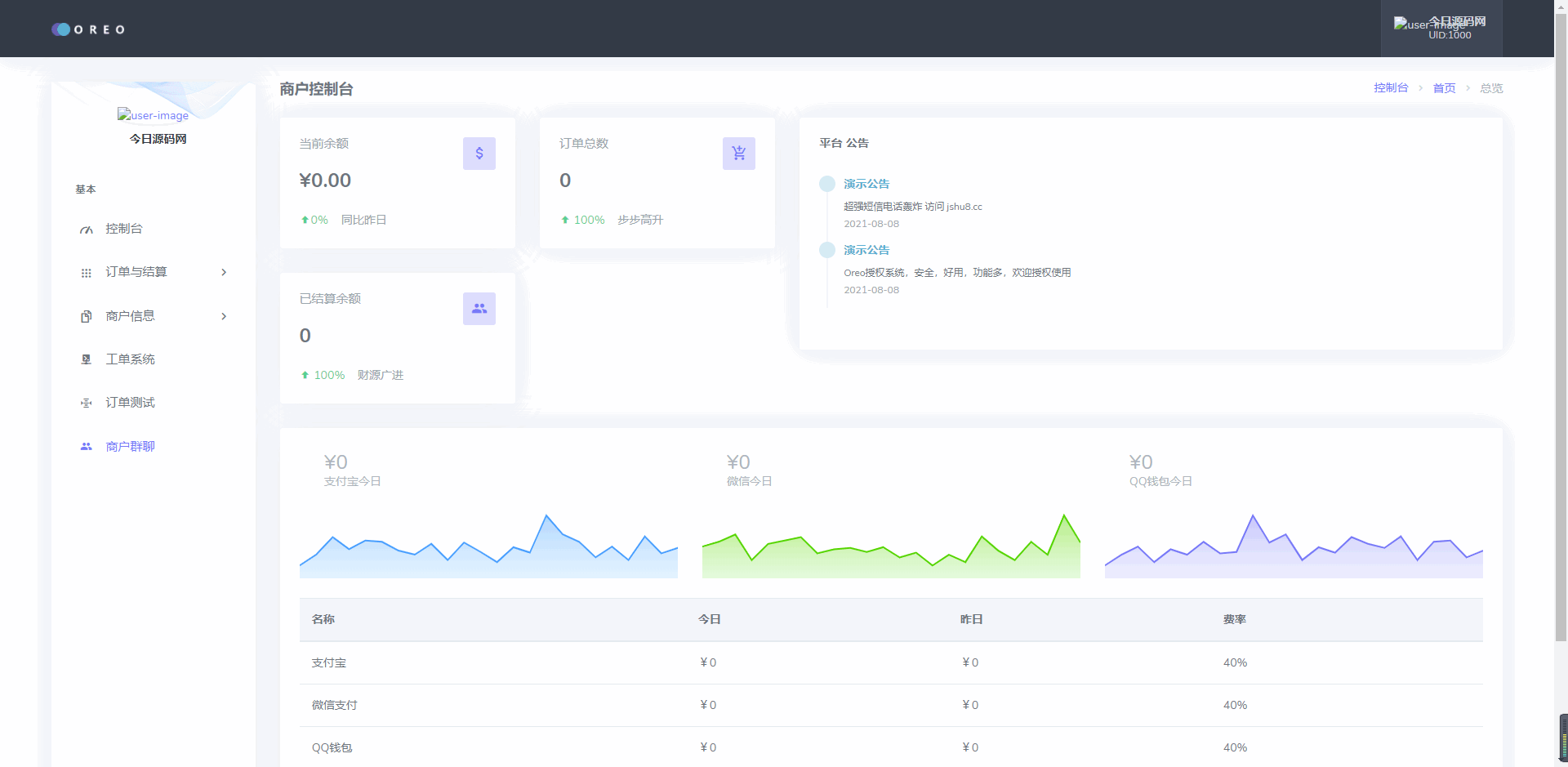Open the 商户信息 menu item
The width and height of the screenshot is (1568, 767).
(x=154, y=316)
